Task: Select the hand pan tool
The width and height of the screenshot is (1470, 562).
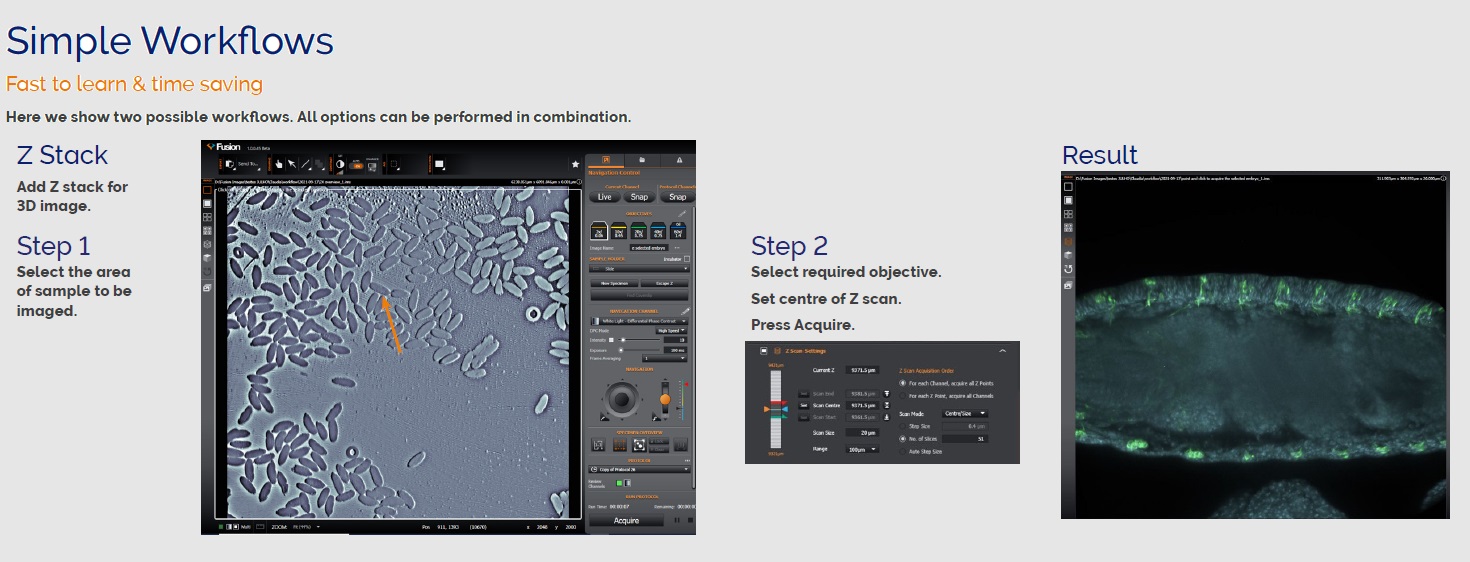Action: (279, 164)
